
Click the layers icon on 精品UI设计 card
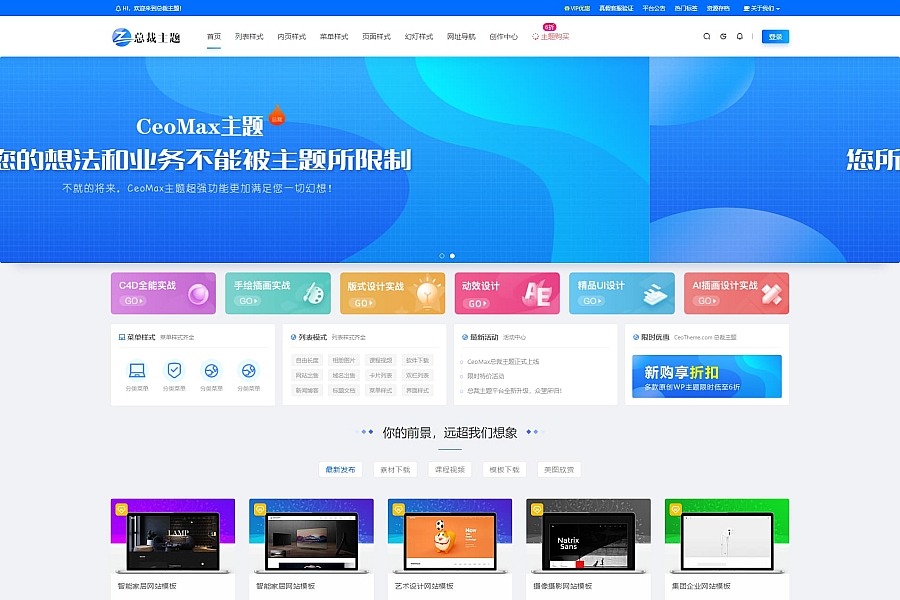point(655,295)
